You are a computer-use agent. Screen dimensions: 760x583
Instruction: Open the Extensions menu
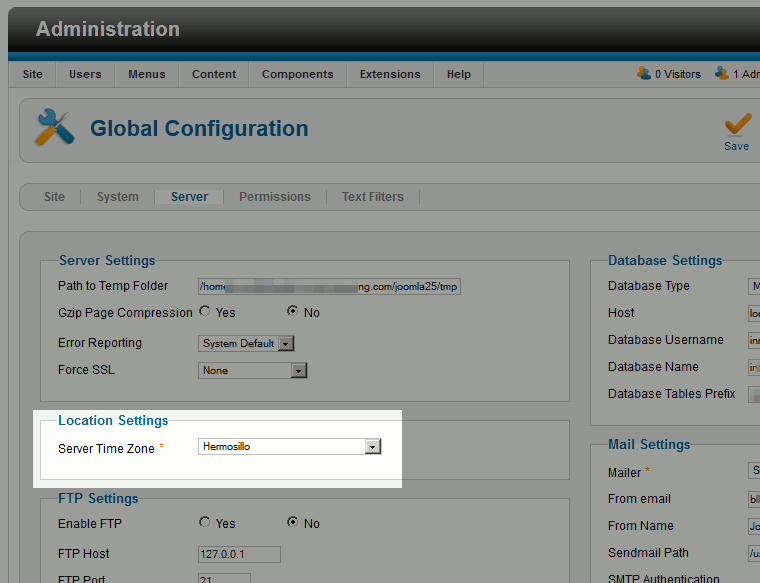tap(390, 74)
